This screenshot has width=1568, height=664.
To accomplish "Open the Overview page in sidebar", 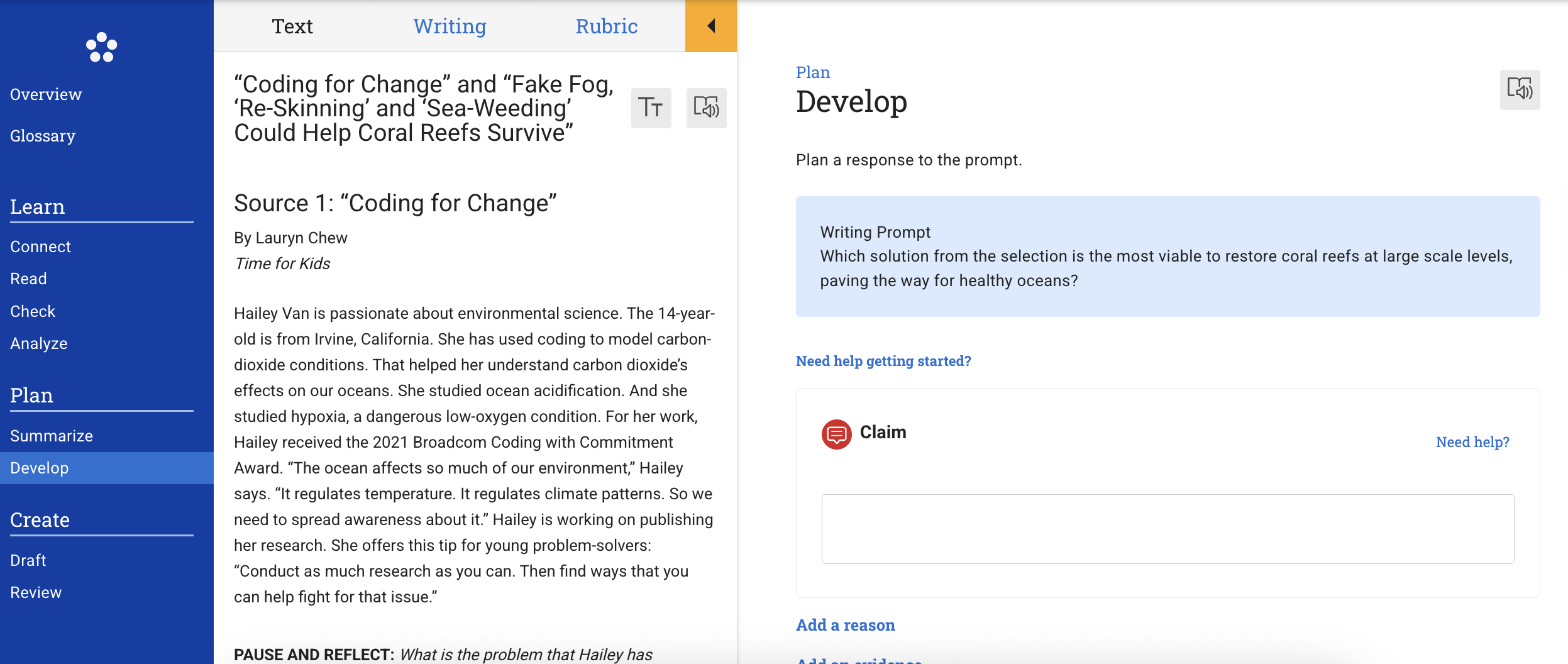I will pos(46,94).
